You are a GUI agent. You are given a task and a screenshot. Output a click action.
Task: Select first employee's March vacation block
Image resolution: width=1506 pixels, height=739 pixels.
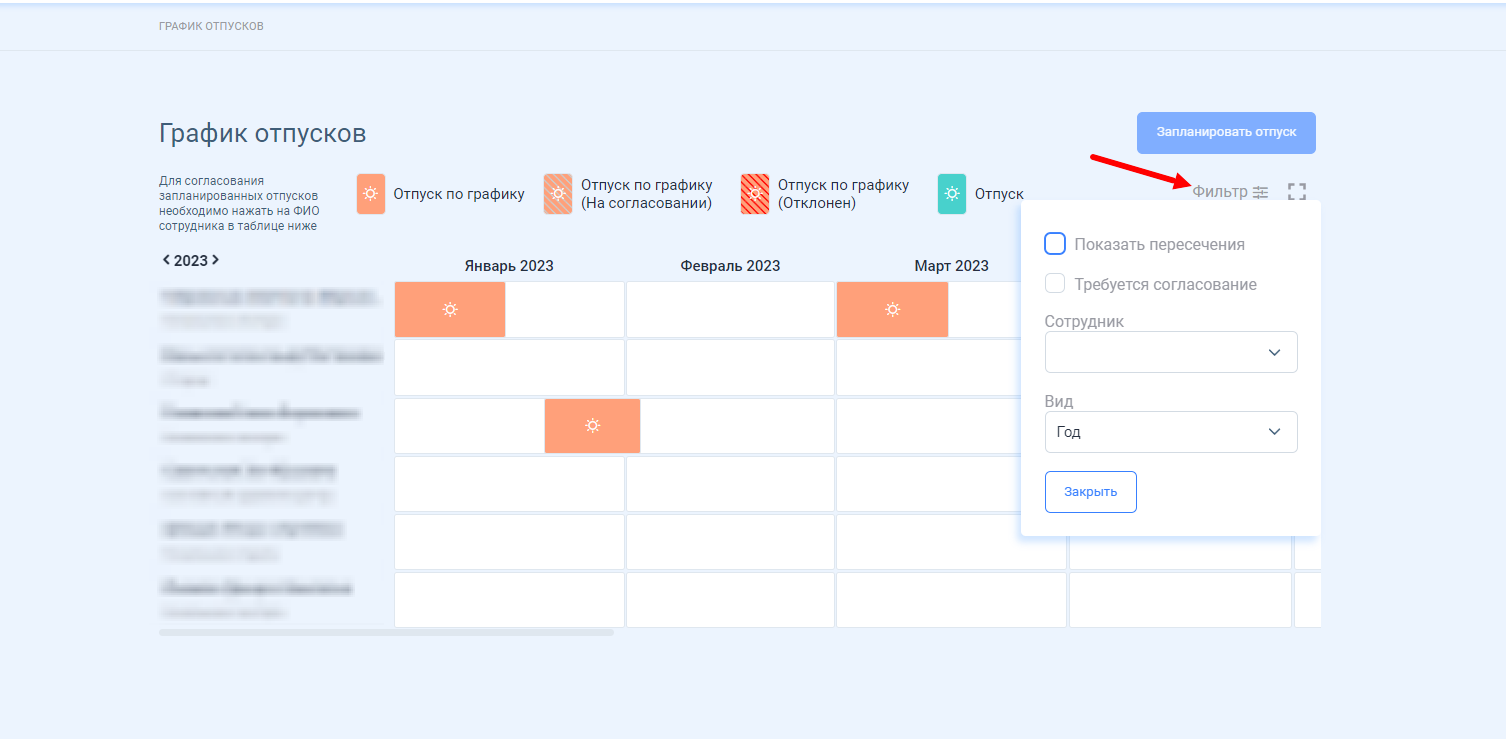click(x=892, y=310)
